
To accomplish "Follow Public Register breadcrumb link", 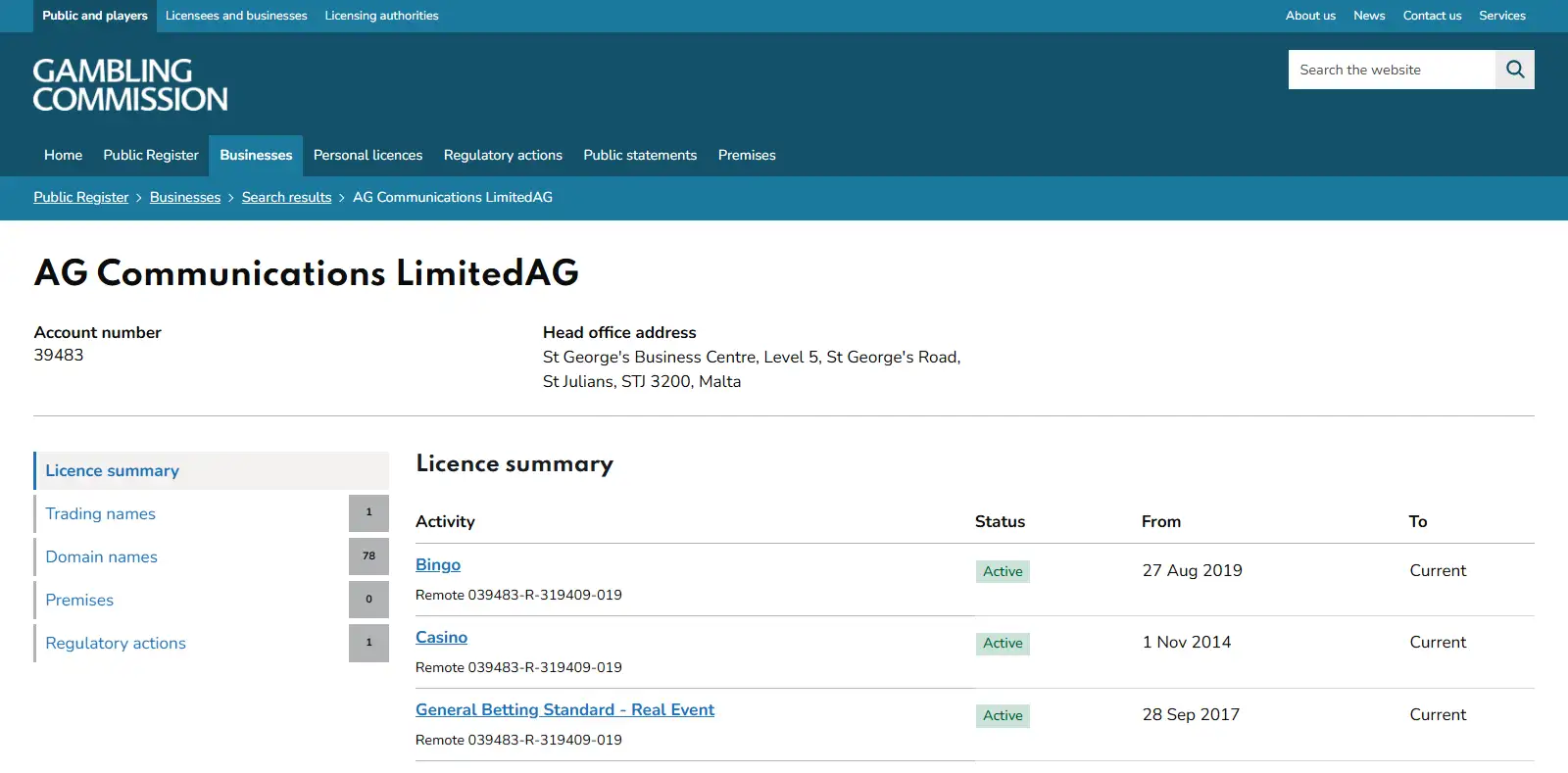I will 81,197.
